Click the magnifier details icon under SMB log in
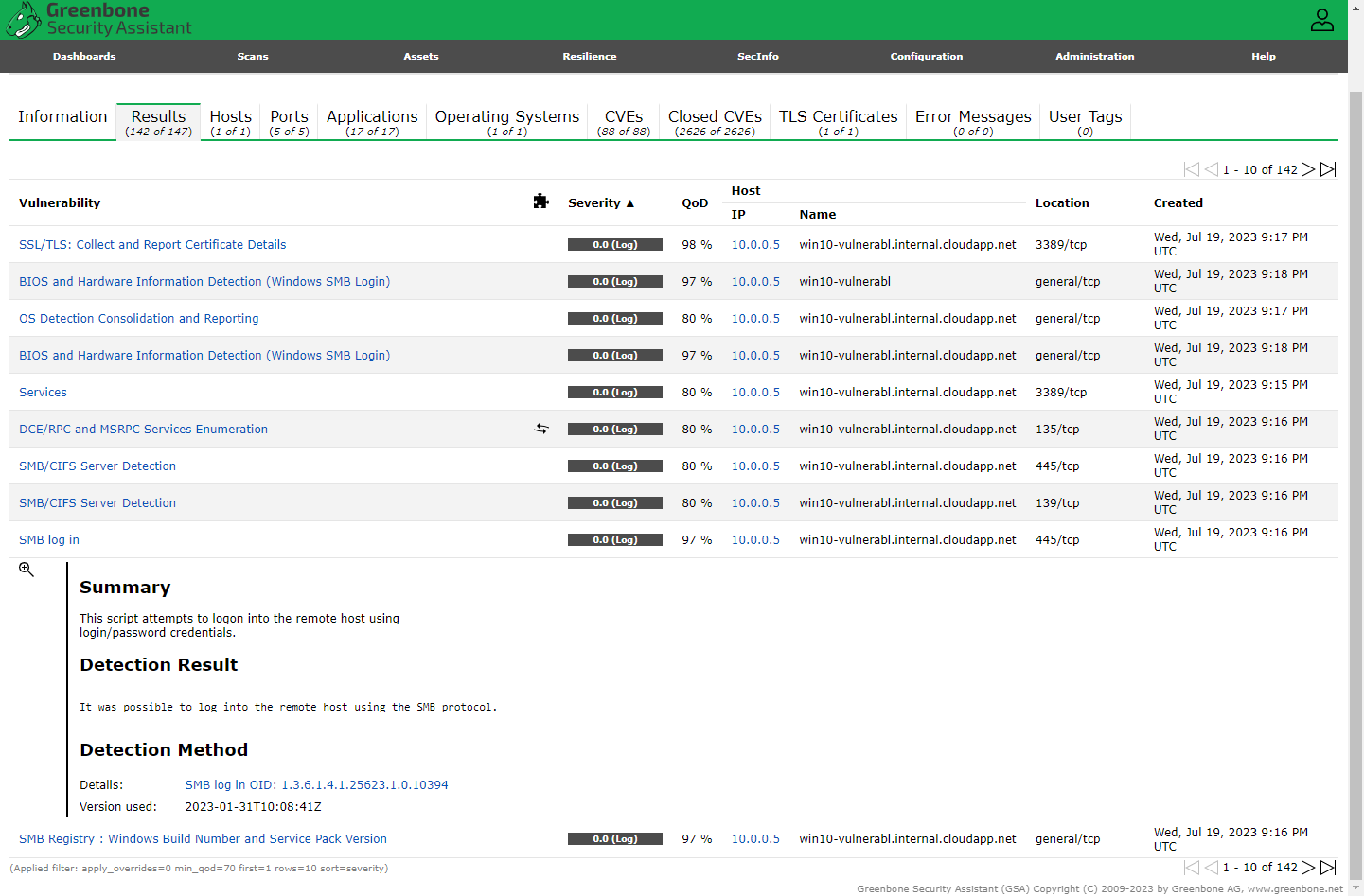This screenshot has height=896, width=1364. [27, 570]
